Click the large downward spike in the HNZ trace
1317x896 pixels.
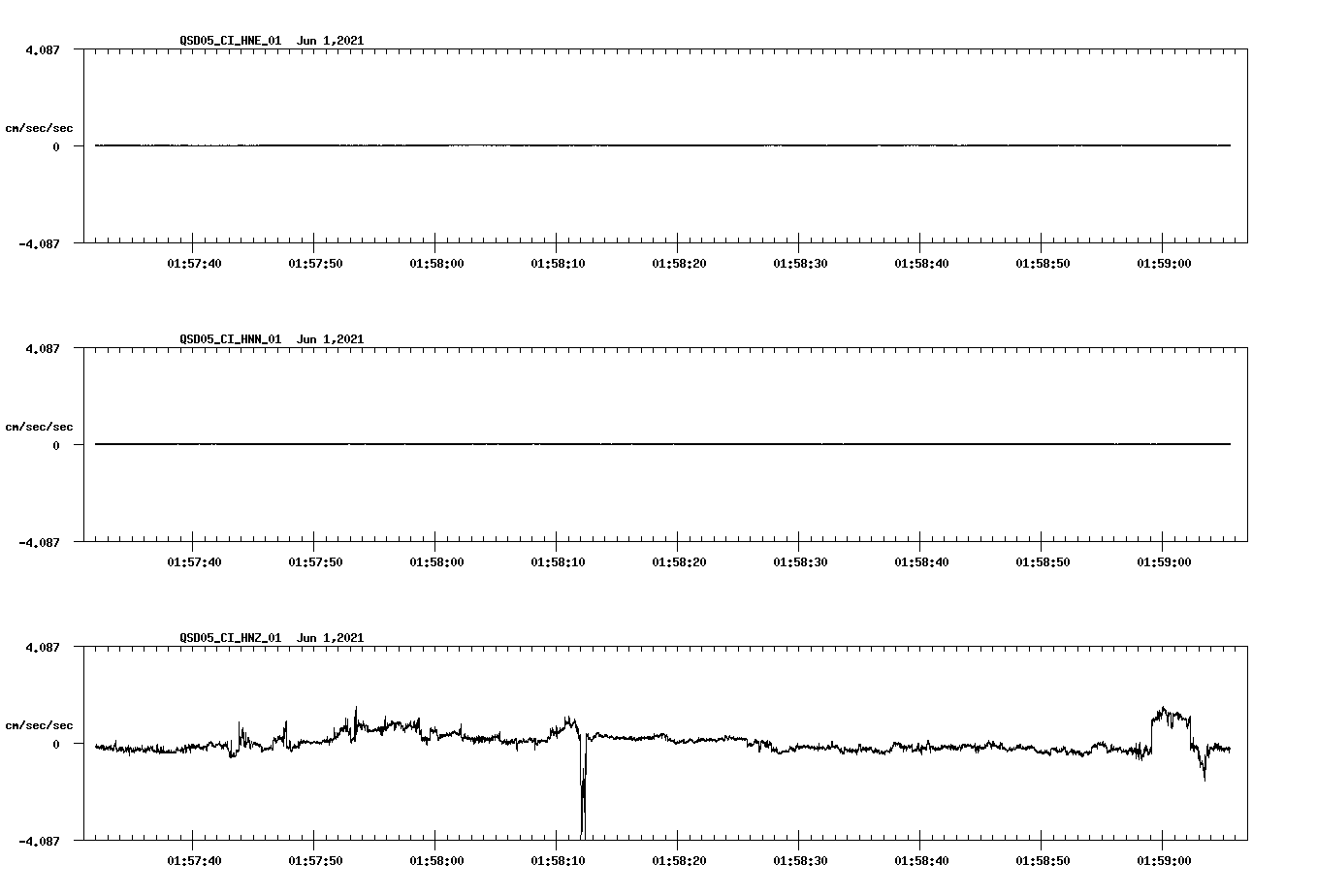pyautogui.click(x=583, y=785)
